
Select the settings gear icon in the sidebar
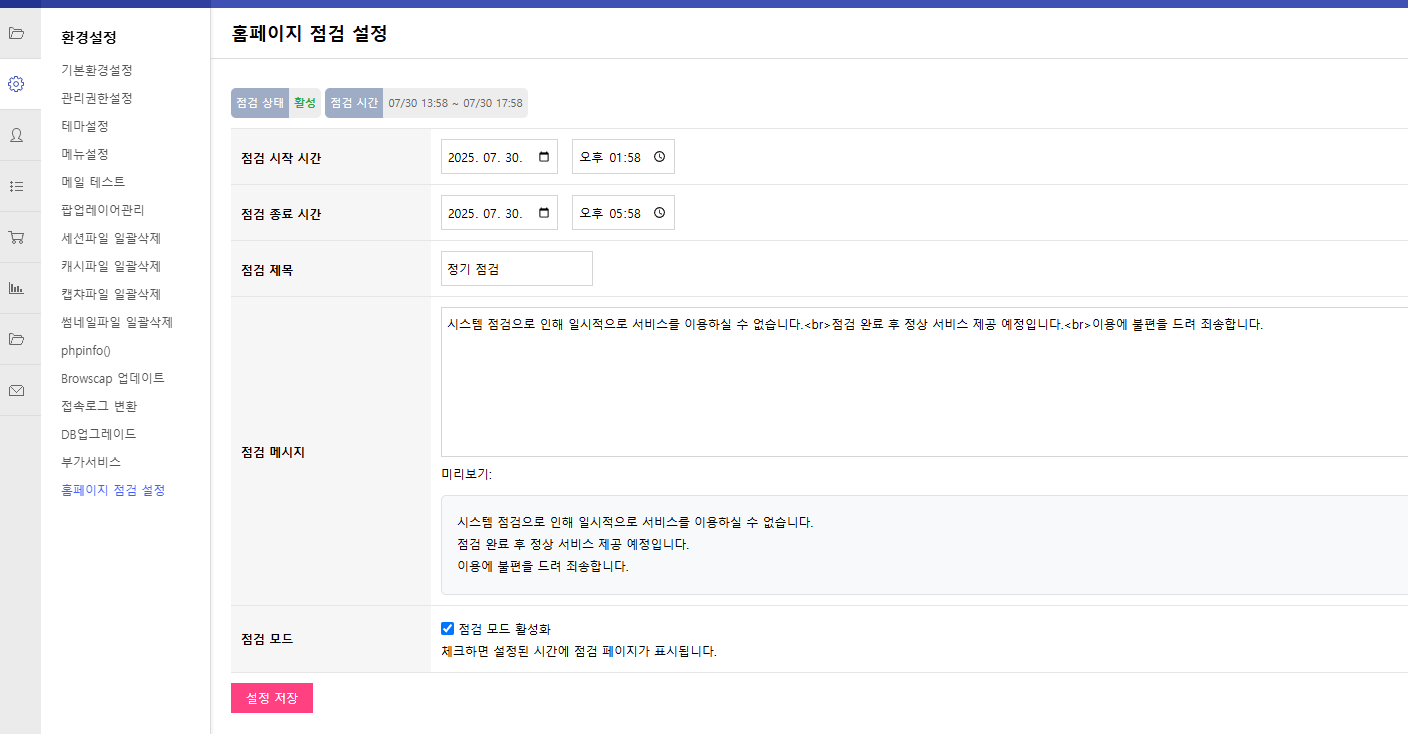click(x=16, y=84)
